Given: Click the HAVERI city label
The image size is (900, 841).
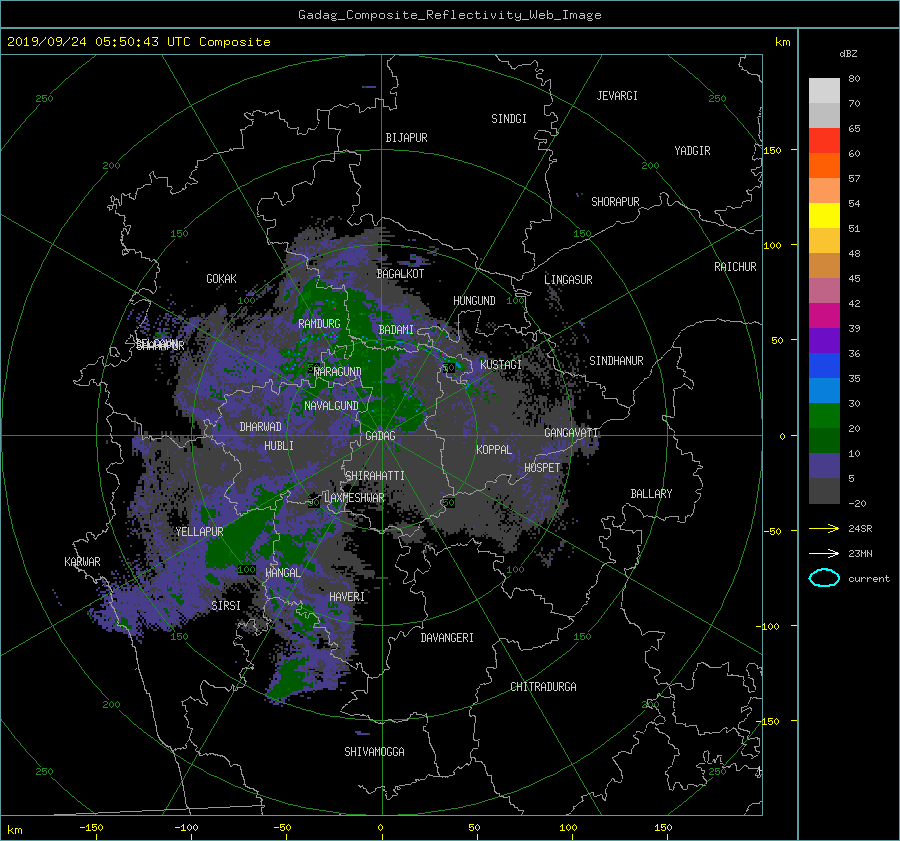Looking at the screenshot, I should point(347,597).
